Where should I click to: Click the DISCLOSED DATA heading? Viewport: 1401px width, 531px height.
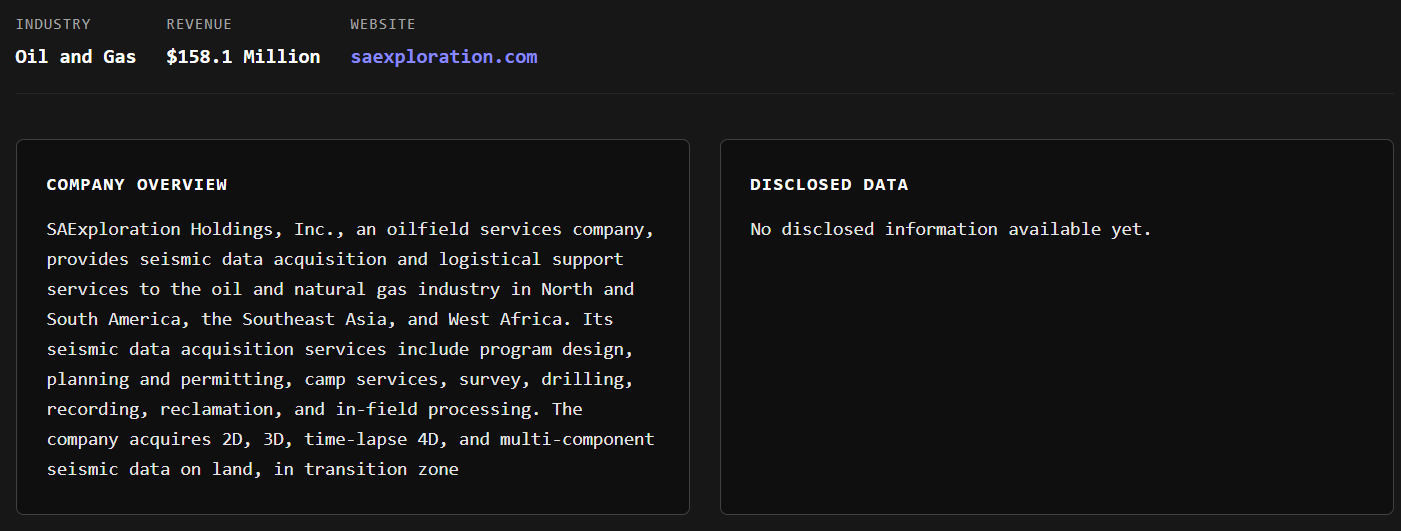tap(829, 185)
